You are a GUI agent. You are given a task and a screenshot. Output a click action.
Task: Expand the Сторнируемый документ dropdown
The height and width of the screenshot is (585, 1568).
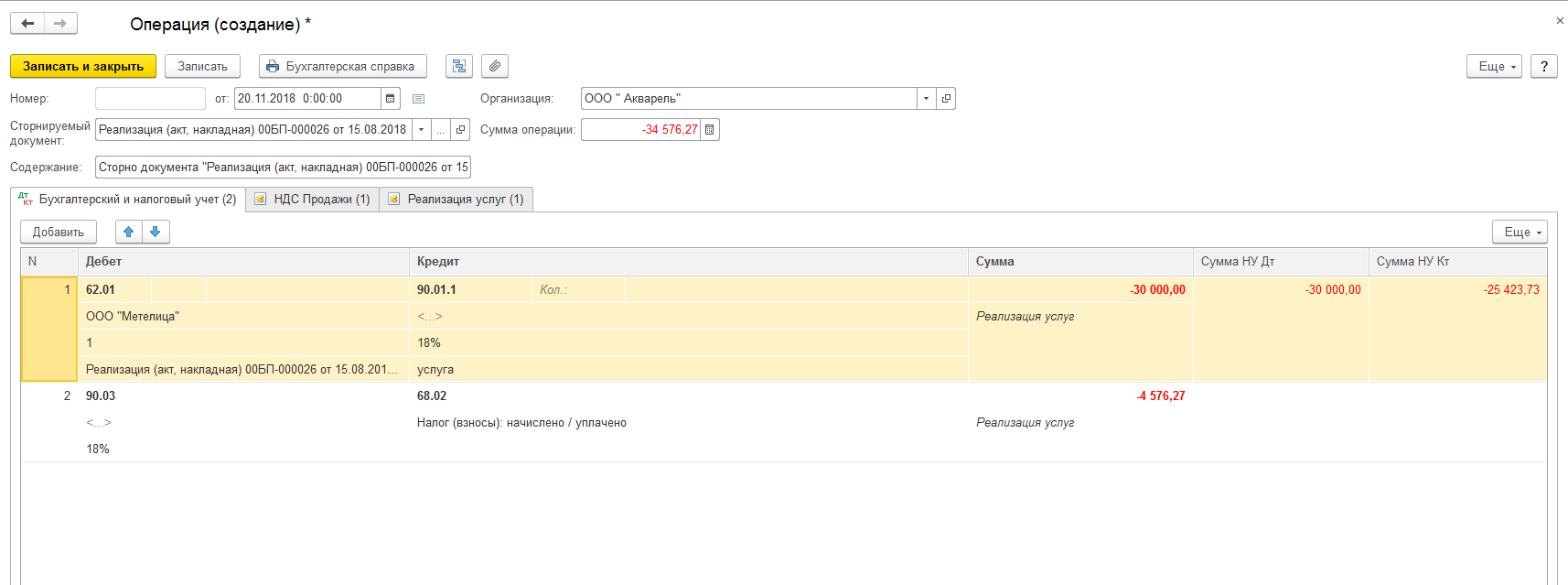coord(421,130)
